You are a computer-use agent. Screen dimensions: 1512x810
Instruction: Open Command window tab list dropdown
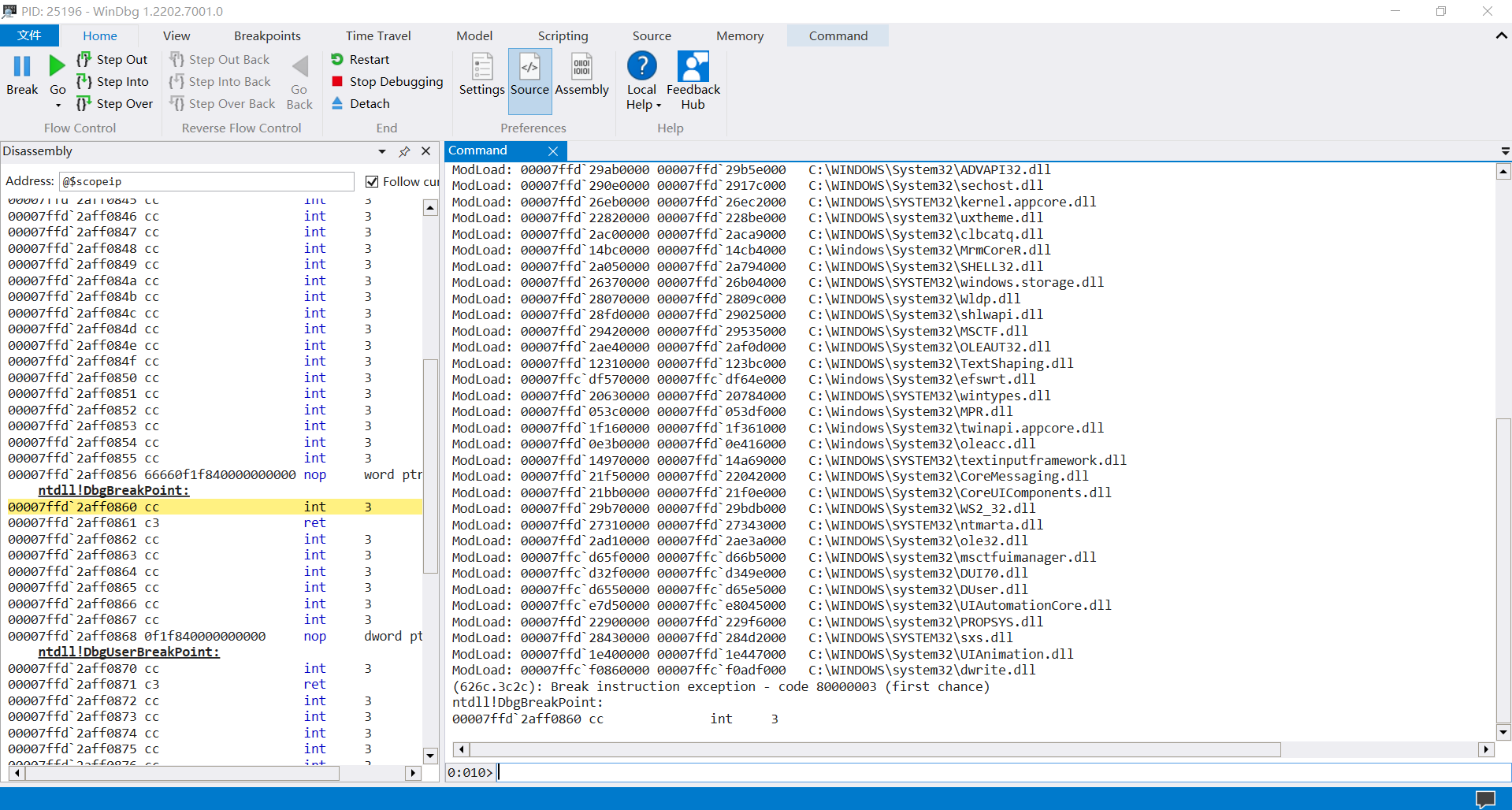(1505, 151)
